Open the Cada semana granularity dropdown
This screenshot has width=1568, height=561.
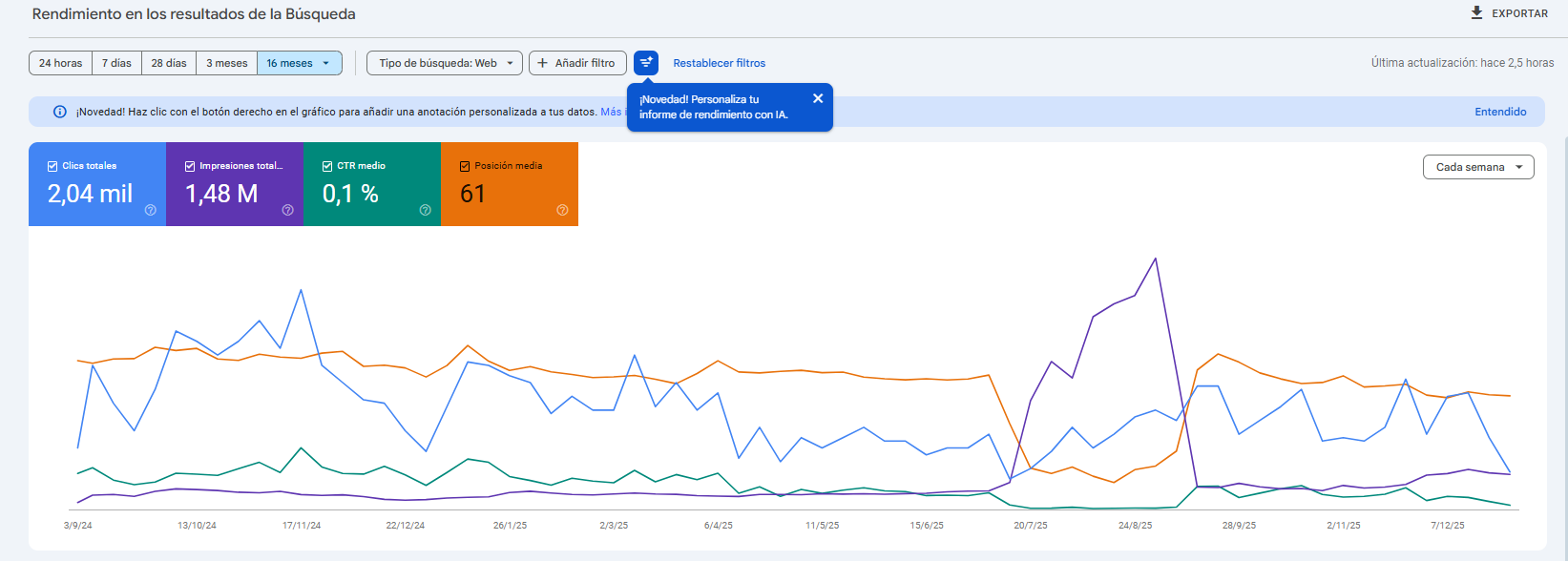click(x=1518, y=167)
